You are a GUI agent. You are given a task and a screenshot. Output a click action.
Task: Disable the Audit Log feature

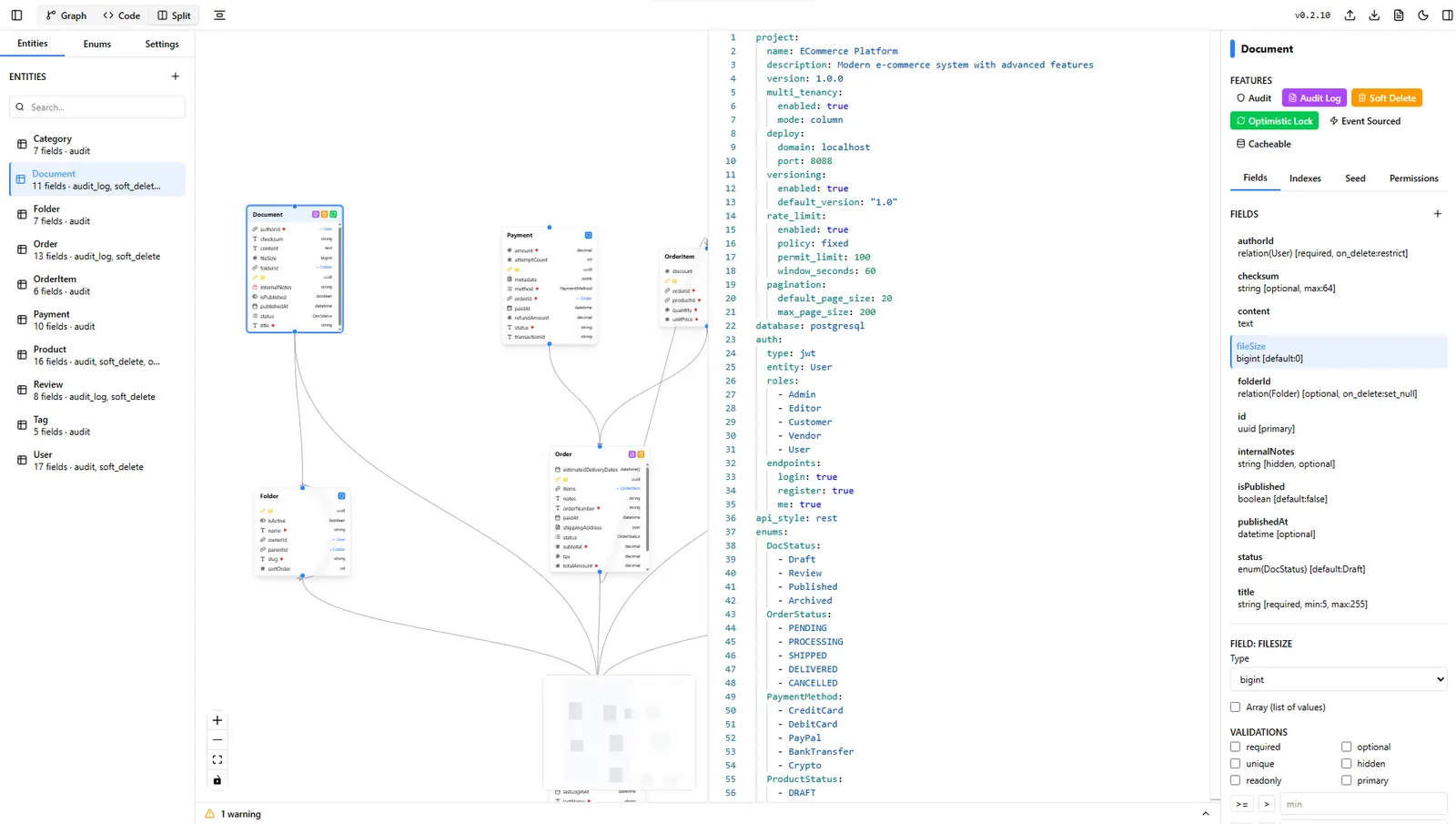click(1314, 98)
